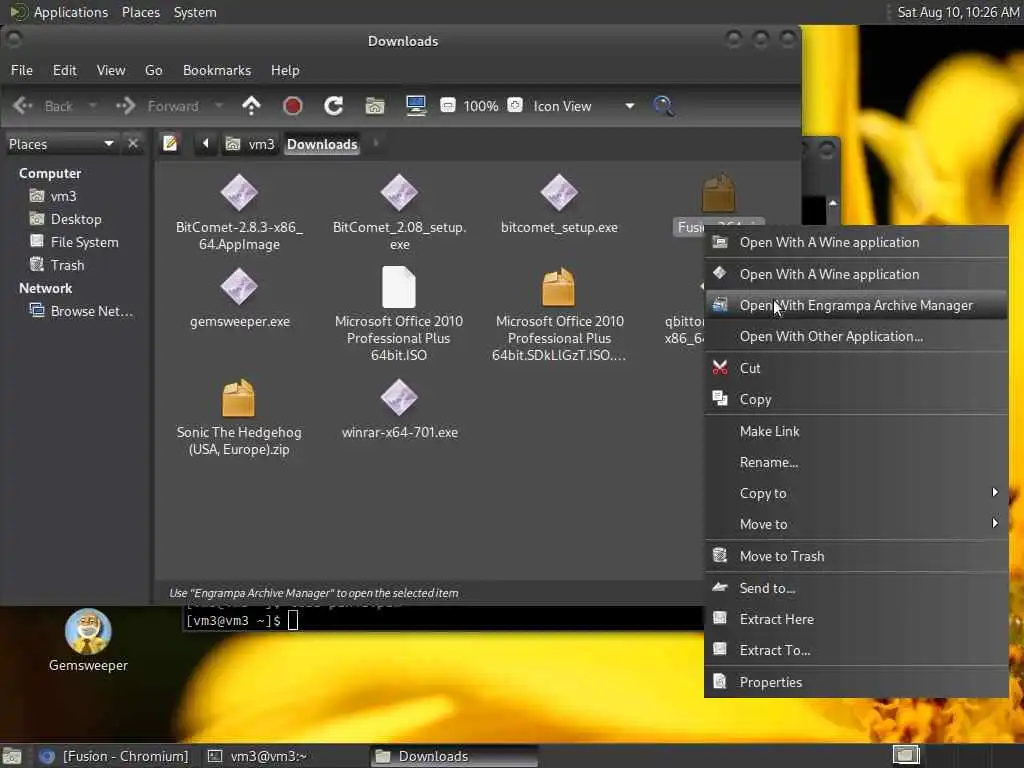Open the home folder toolbar icon
Image resolution: width=1024 pixels, height=768 pixels.
click(375, 106)
